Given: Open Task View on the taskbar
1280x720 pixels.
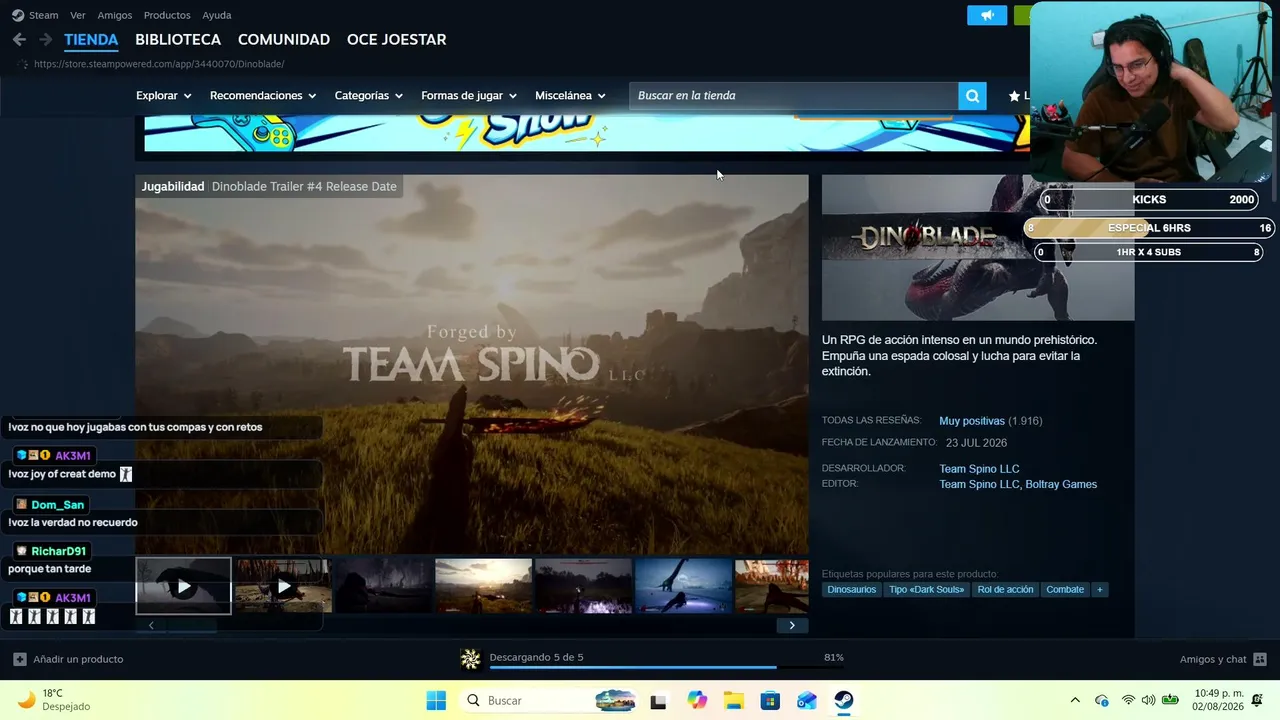Looking at the screenshot, I should (x=658, y=701).
